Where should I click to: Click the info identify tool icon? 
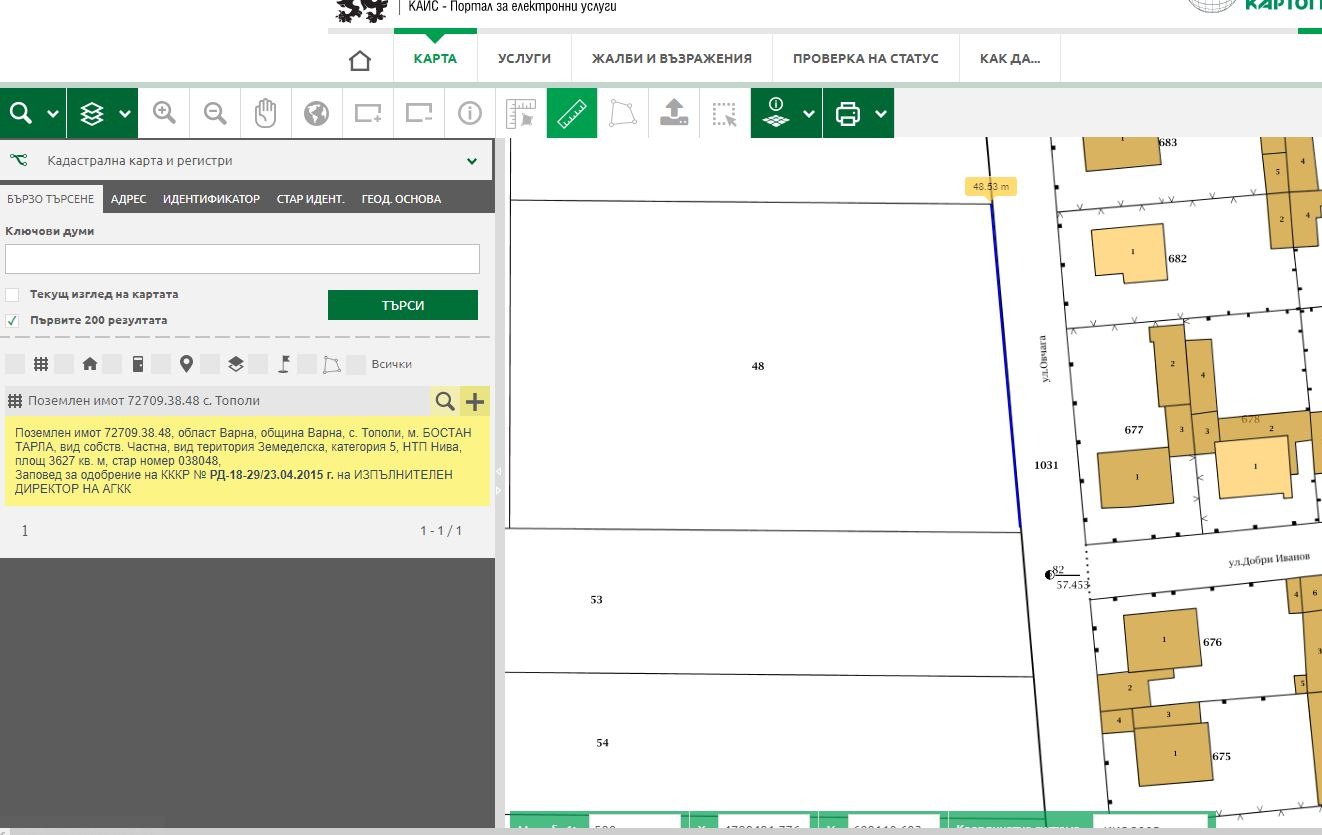(469, 114)
